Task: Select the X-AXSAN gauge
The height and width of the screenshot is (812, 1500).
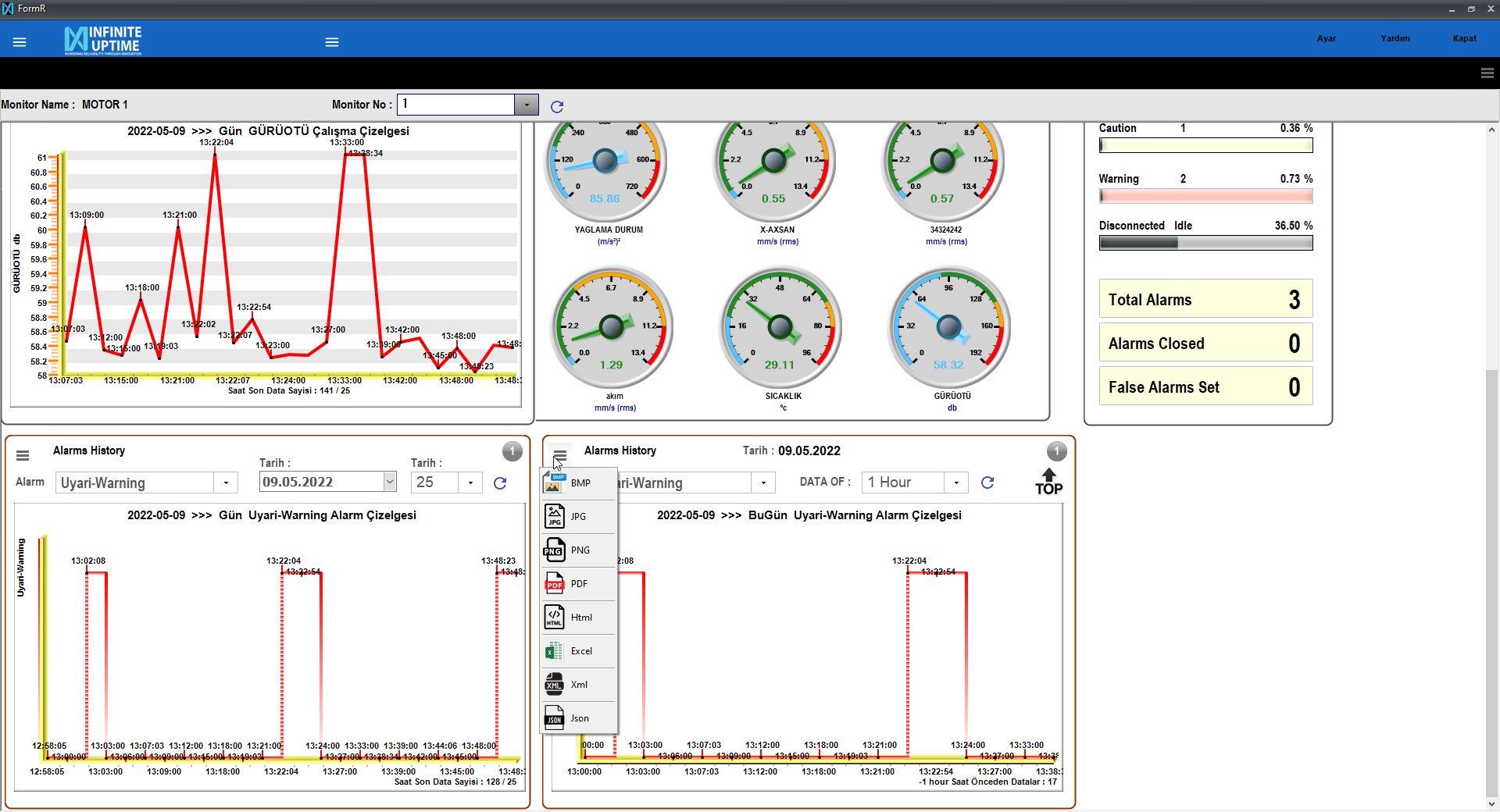Action: click(774, 162)
